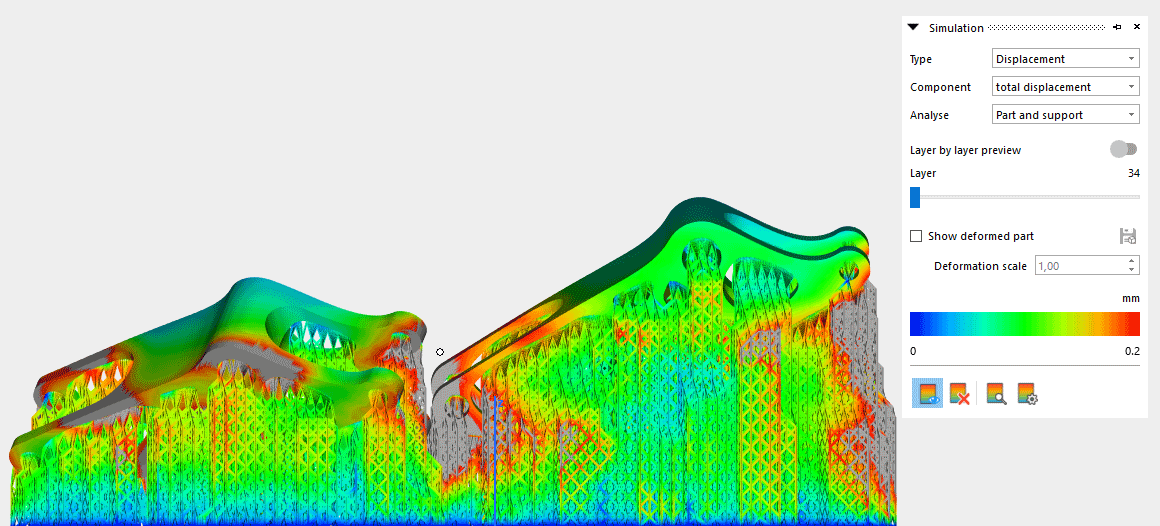Open simulation result settings gear icon

1027,394
